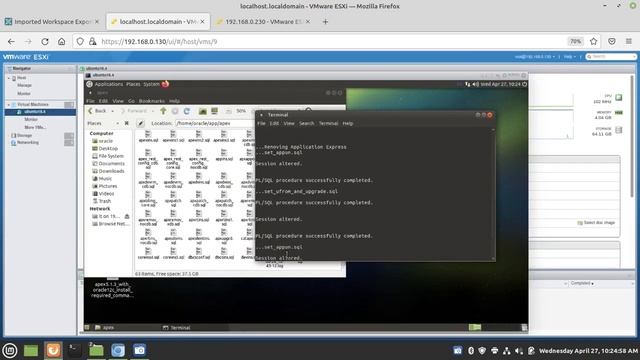Reload folder in file manager
The height and width of the screenshot is (360, 640).
[x=187, y=111]
